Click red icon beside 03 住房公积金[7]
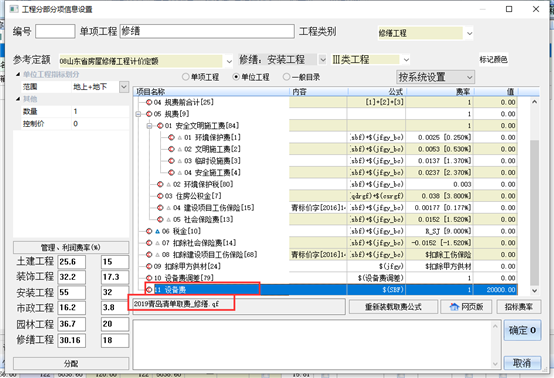The height and width of the screenshot is (378, 554). 160,196
